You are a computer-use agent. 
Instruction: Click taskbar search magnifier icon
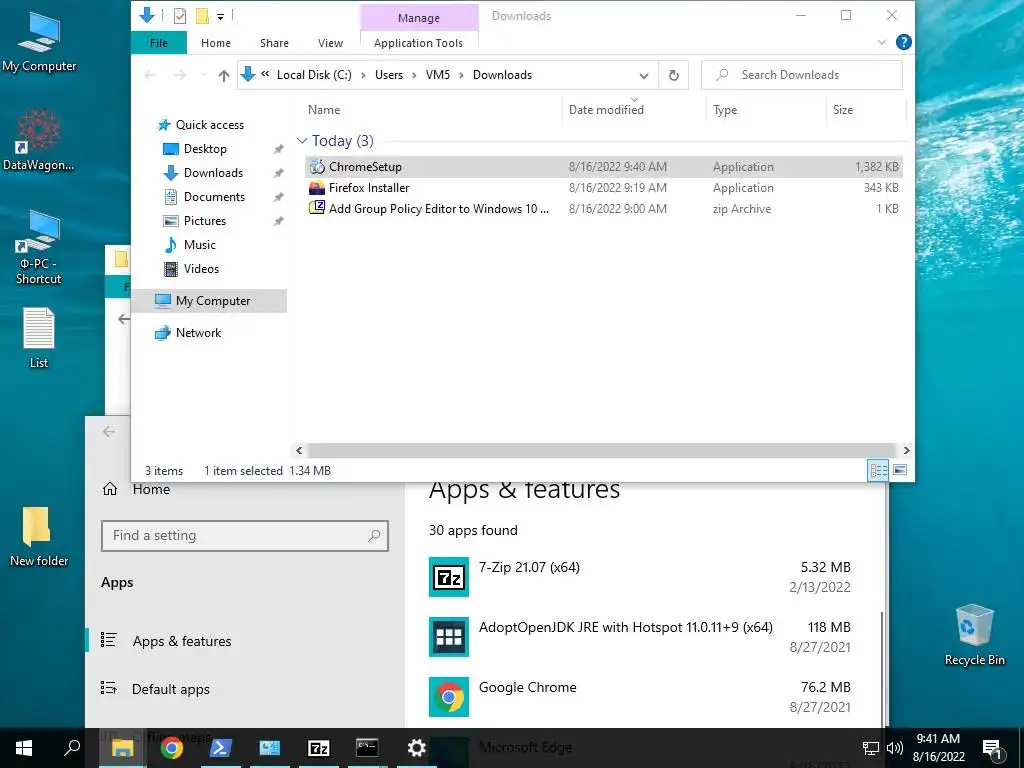click(x=72, y=748)
